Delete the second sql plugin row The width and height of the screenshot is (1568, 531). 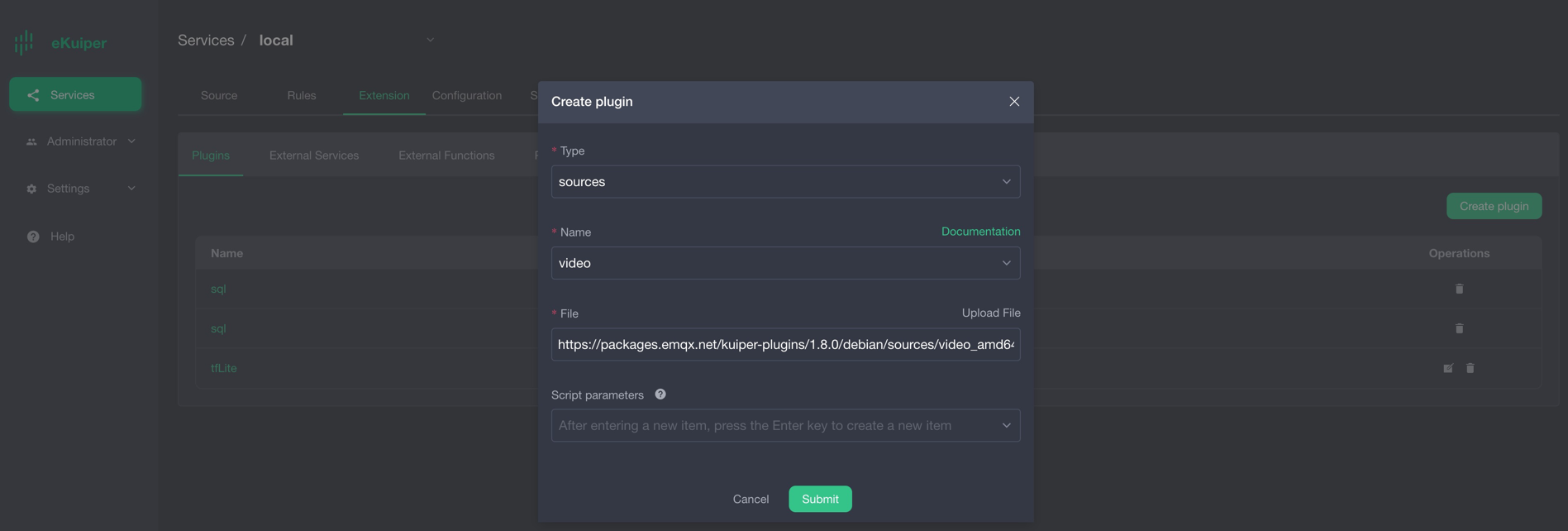tap(1459, 328)
